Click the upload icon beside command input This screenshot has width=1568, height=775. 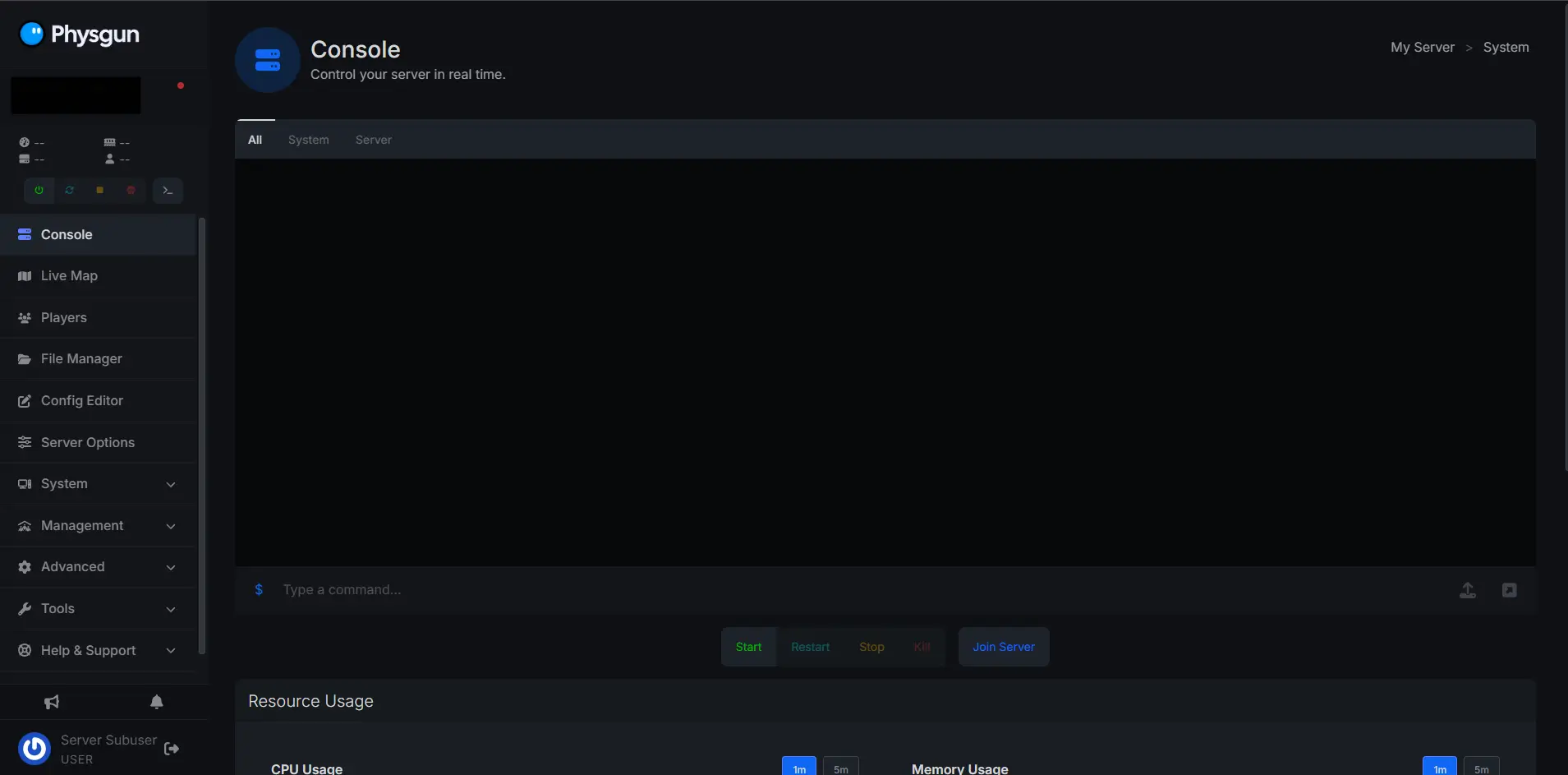pyautogui.click(x=1467, y=590)
